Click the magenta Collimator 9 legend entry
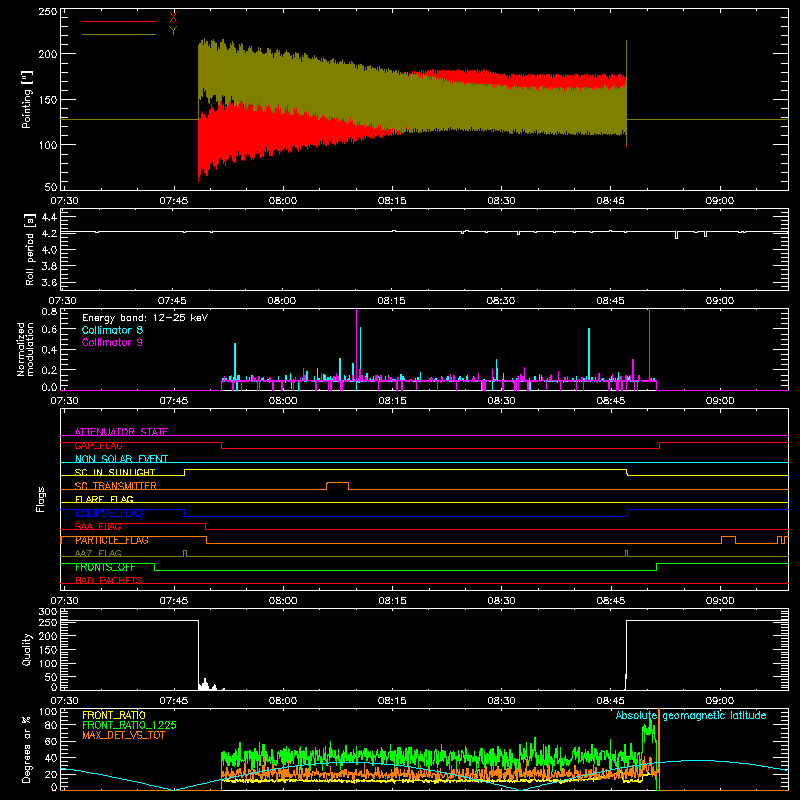The width and height of the screenshot is (800, 800). 112,342
